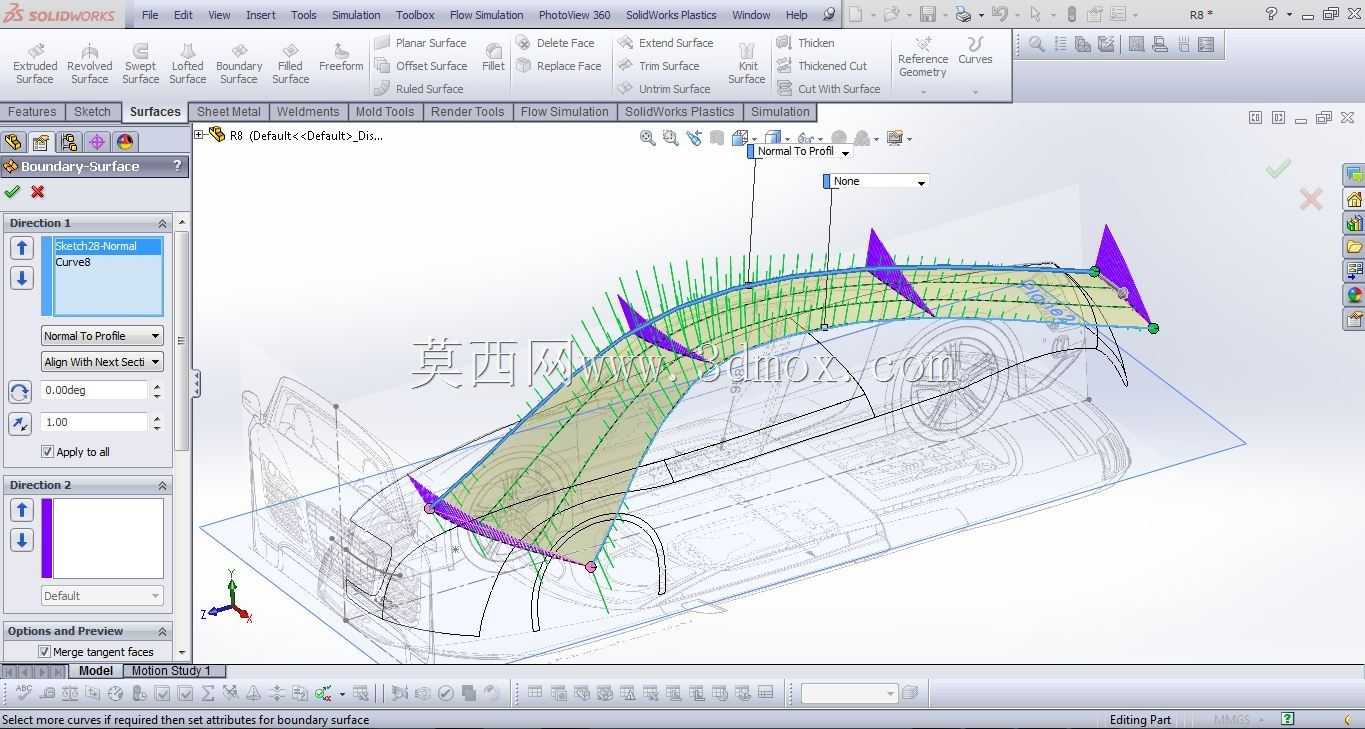The width and height of the screenshot is (1365, 729).
Task: Toggle the Merge tangent faces checkbox
Action: (45, 652)
